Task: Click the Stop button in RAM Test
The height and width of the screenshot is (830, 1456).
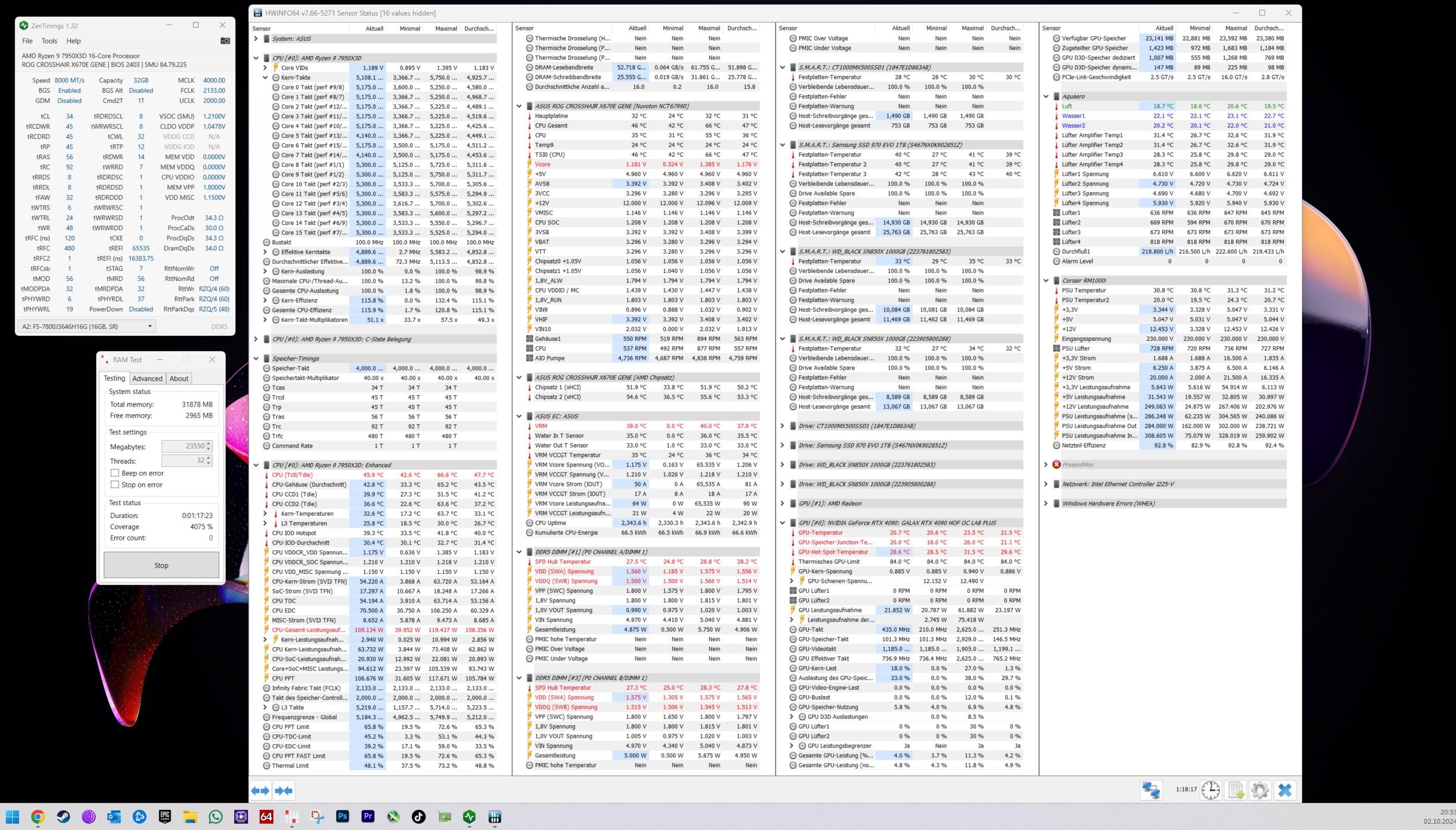Action: tap(162, 565)
